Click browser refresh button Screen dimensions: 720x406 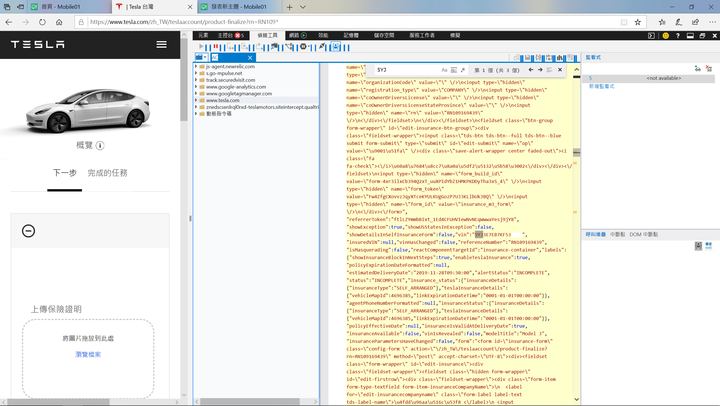click(x=42, y=22)
